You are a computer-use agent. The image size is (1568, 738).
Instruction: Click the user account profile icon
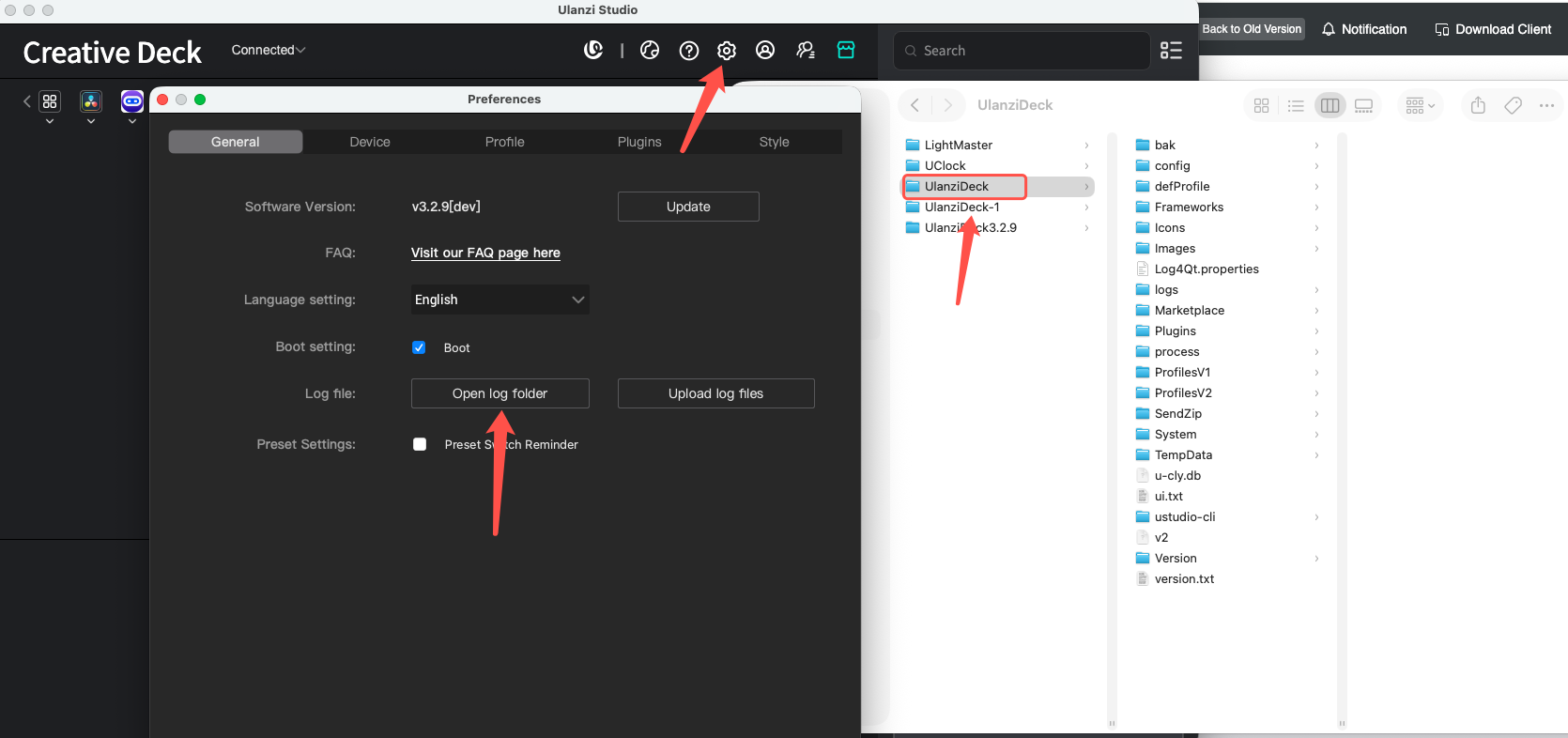tap(765, 51)
